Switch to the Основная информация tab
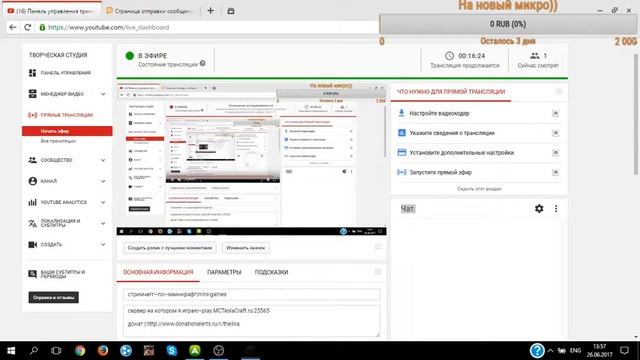640x360 pixels. tap(158, 272)
